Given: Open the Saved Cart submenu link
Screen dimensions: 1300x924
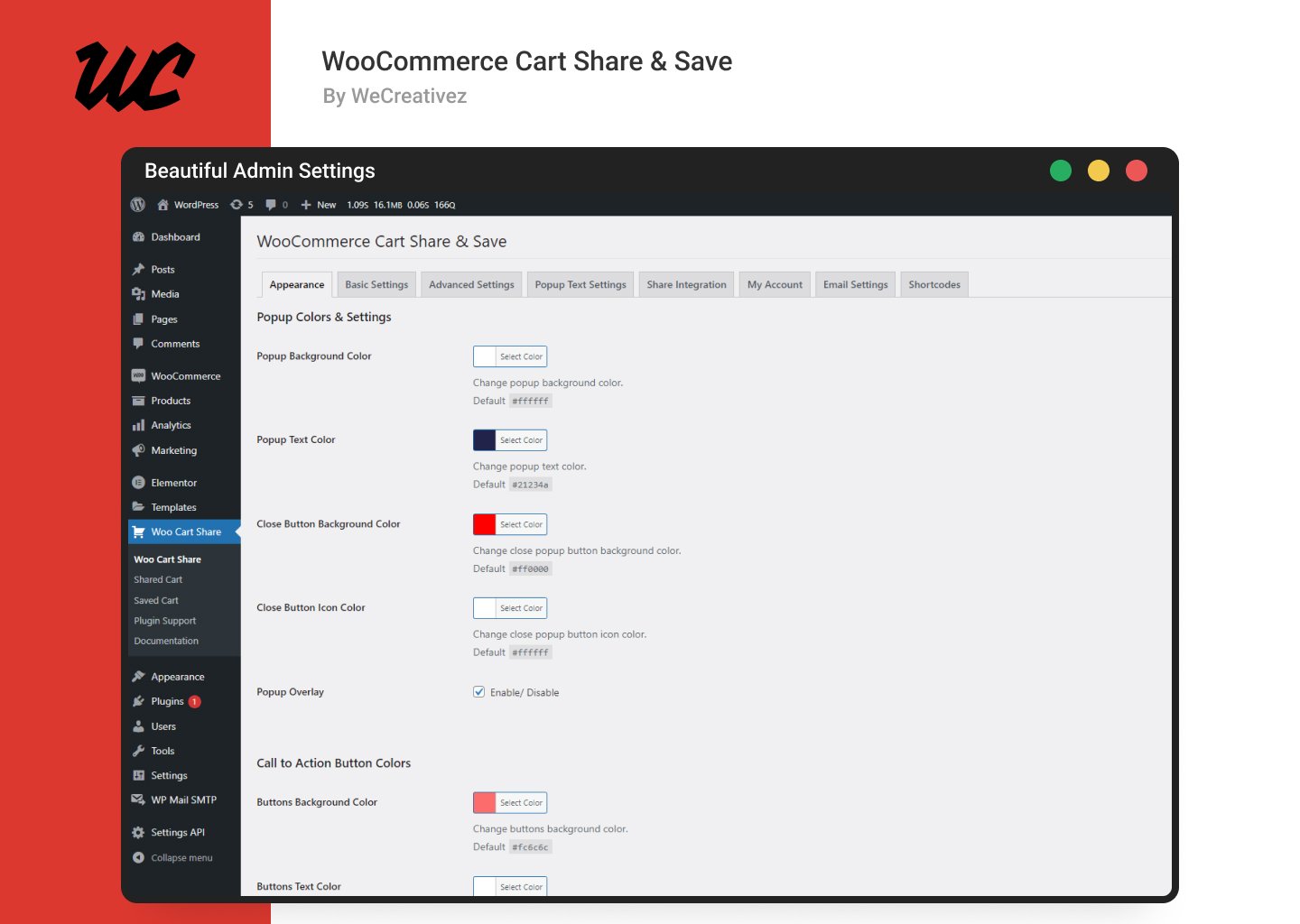Looking at the screenshot, I should (x=156, y=601).
